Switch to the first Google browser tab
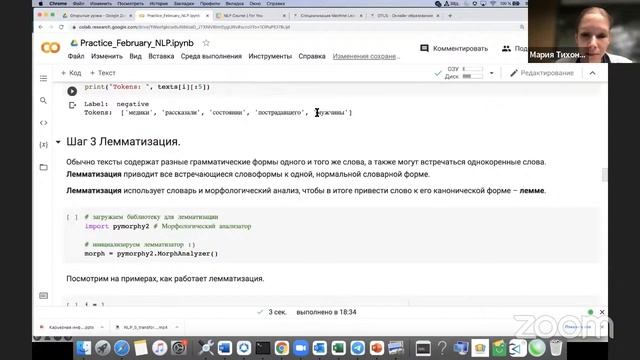The width and height of the screenshot is (640, 360). pos(97,16)
